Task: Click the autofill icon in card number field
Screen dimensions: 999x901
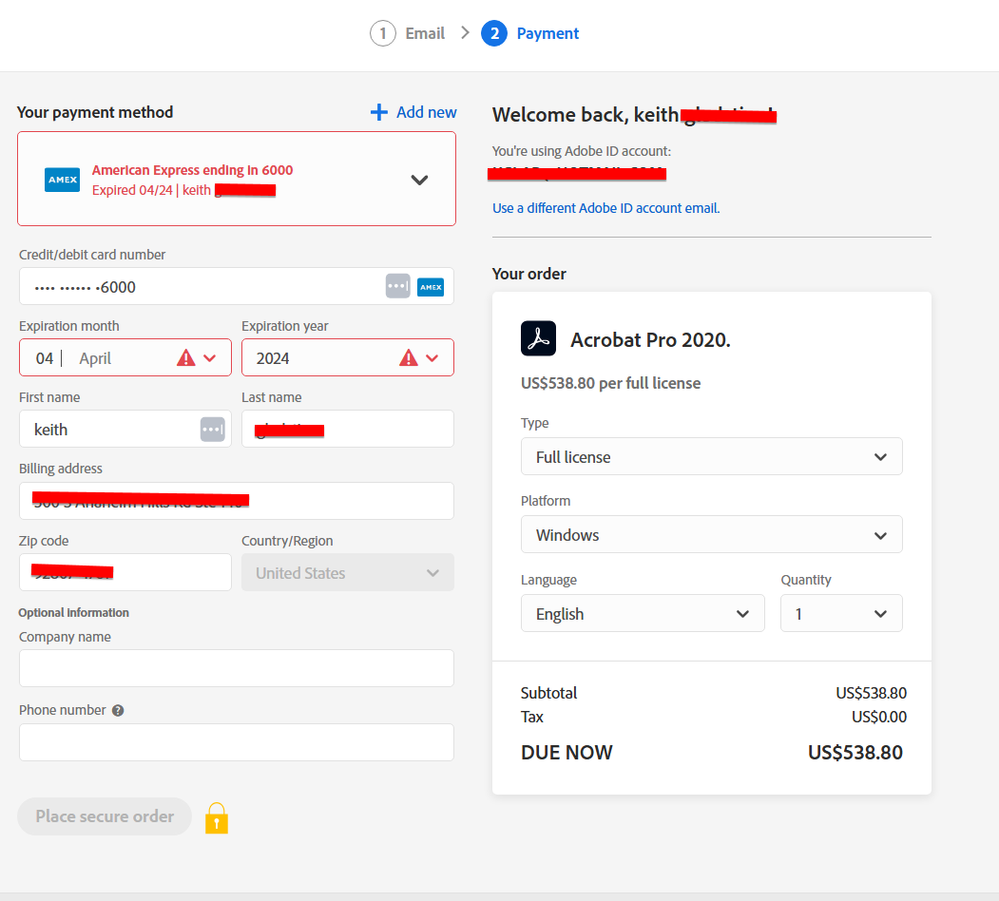Action: (398, 286)
